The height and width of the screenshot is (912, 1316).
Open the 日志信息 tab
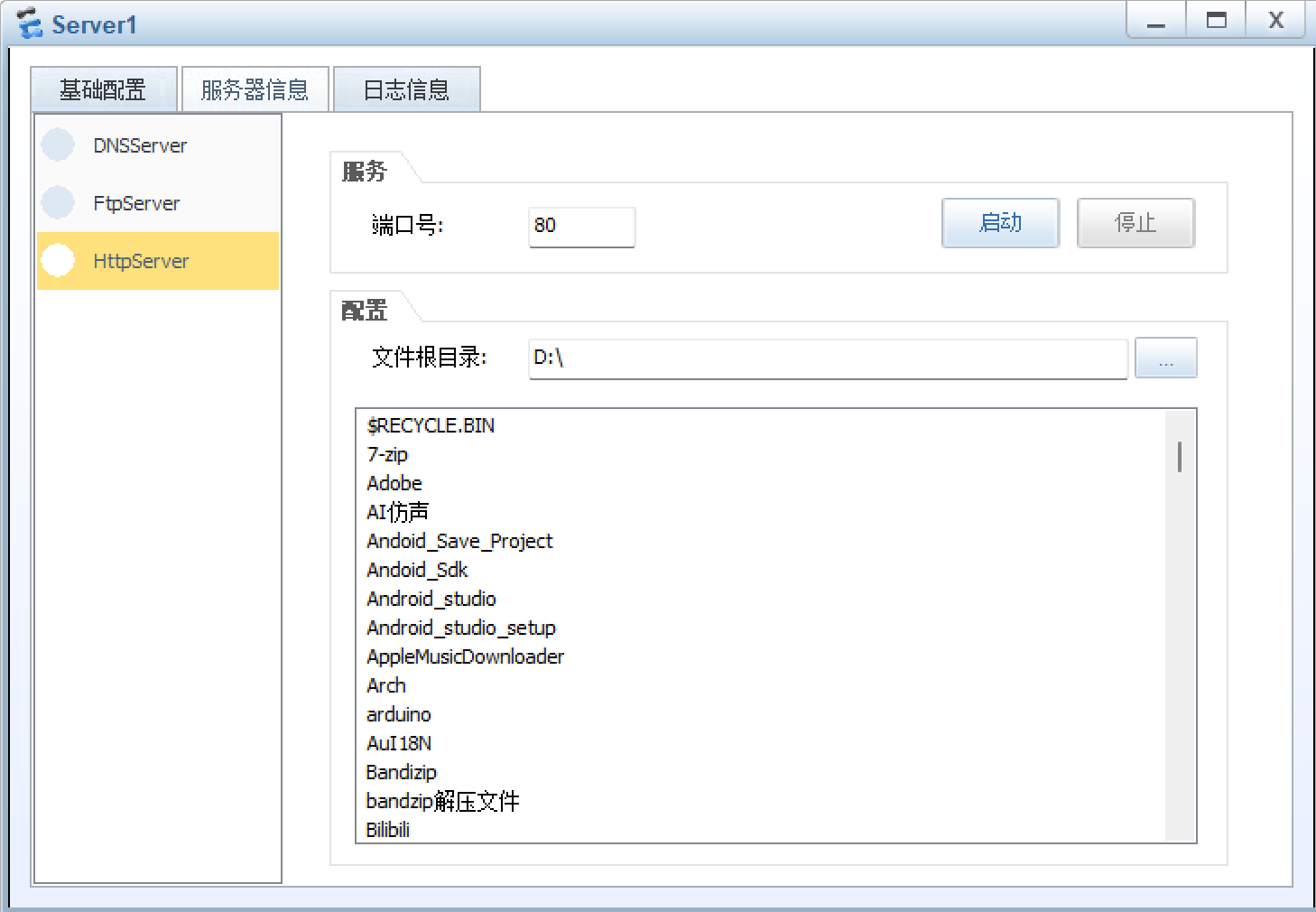406,90
